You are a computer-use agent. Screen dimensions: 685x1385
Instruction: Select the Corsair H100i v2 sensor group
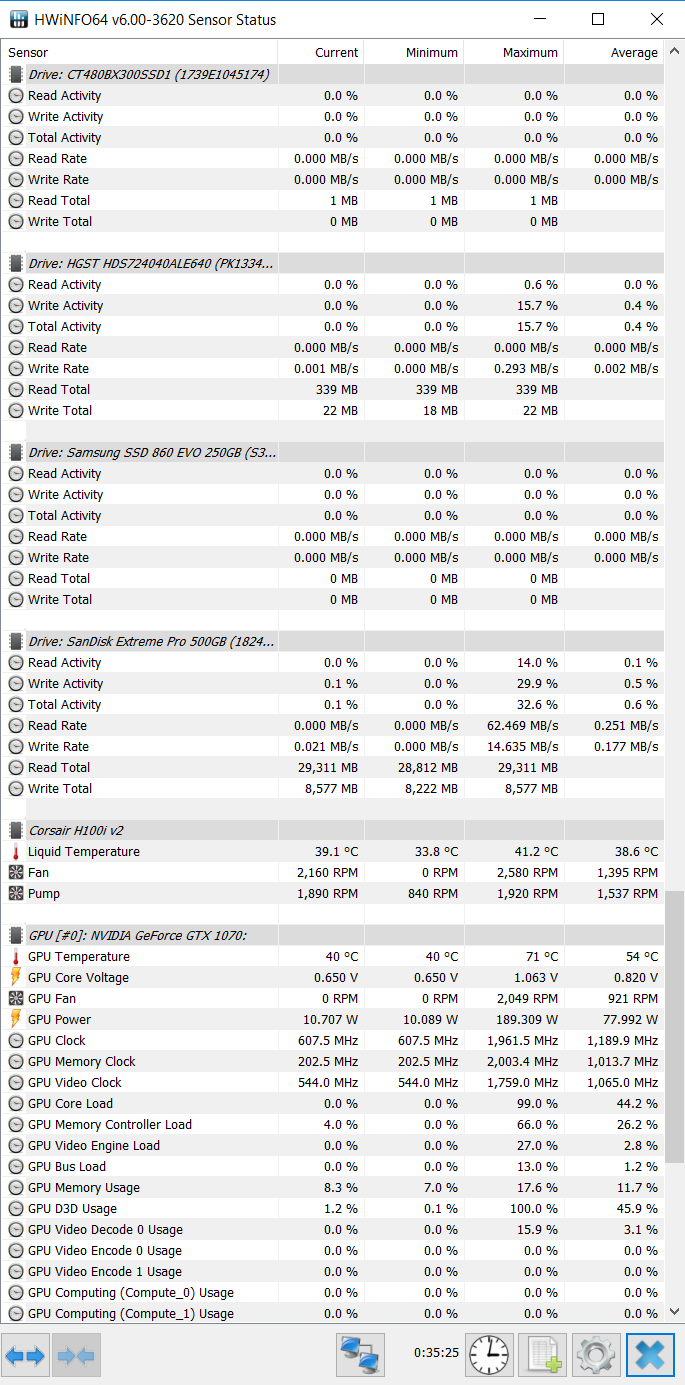(76, 830)
